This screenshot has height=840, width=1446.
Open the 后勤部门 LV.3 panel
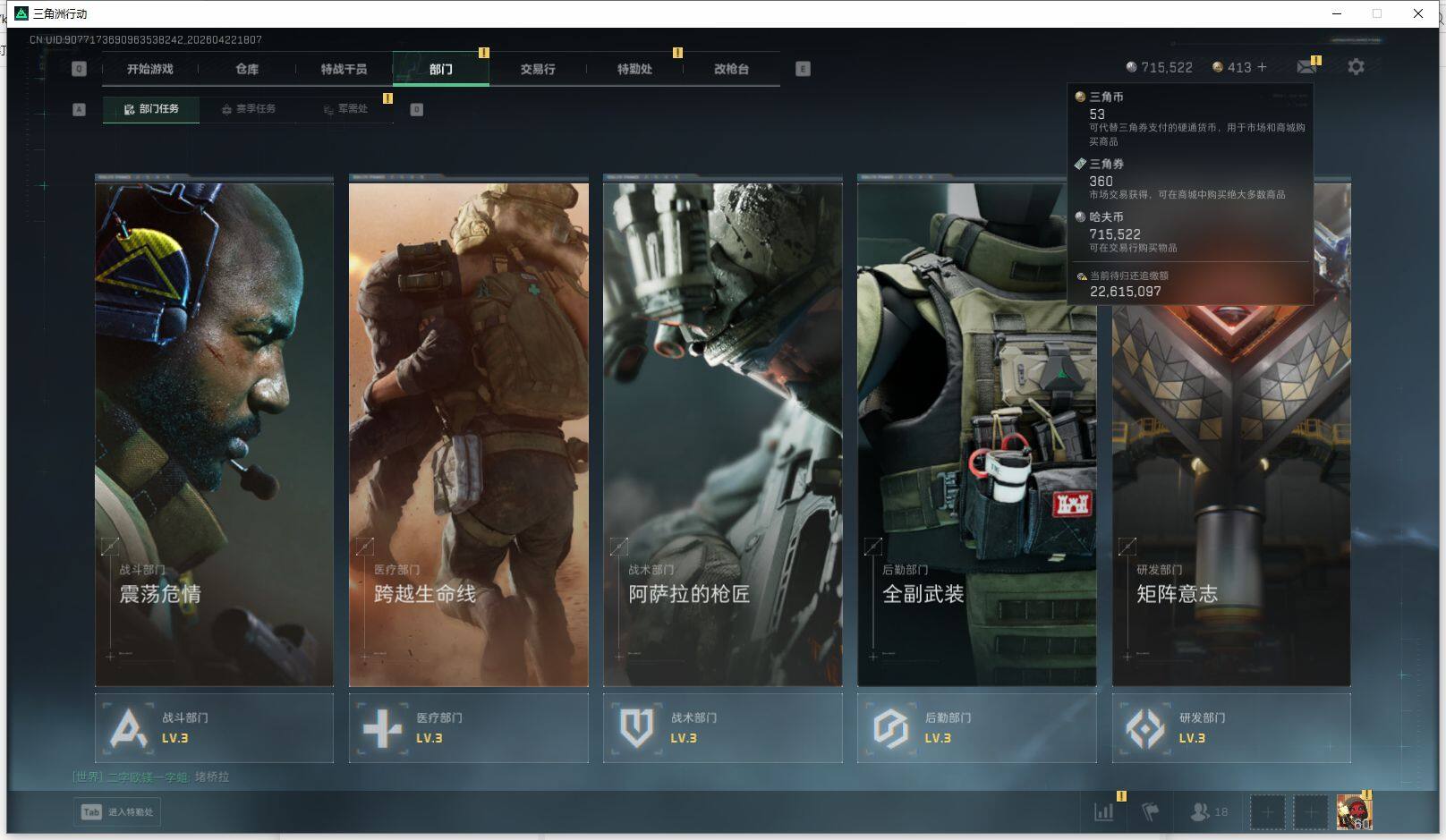click(x=976, y=728)
